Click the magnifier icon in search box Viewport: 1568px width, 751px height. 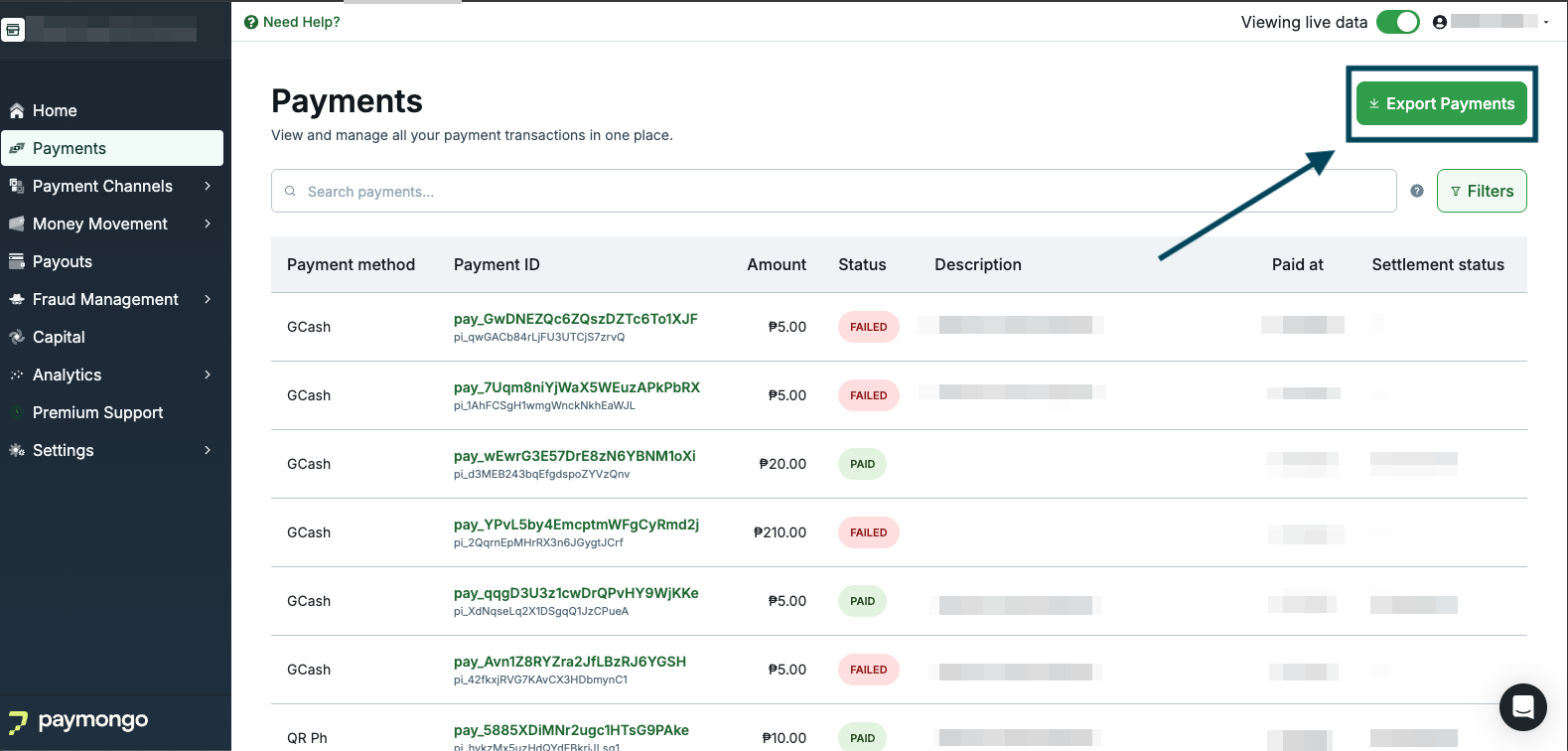click(290, 191)
